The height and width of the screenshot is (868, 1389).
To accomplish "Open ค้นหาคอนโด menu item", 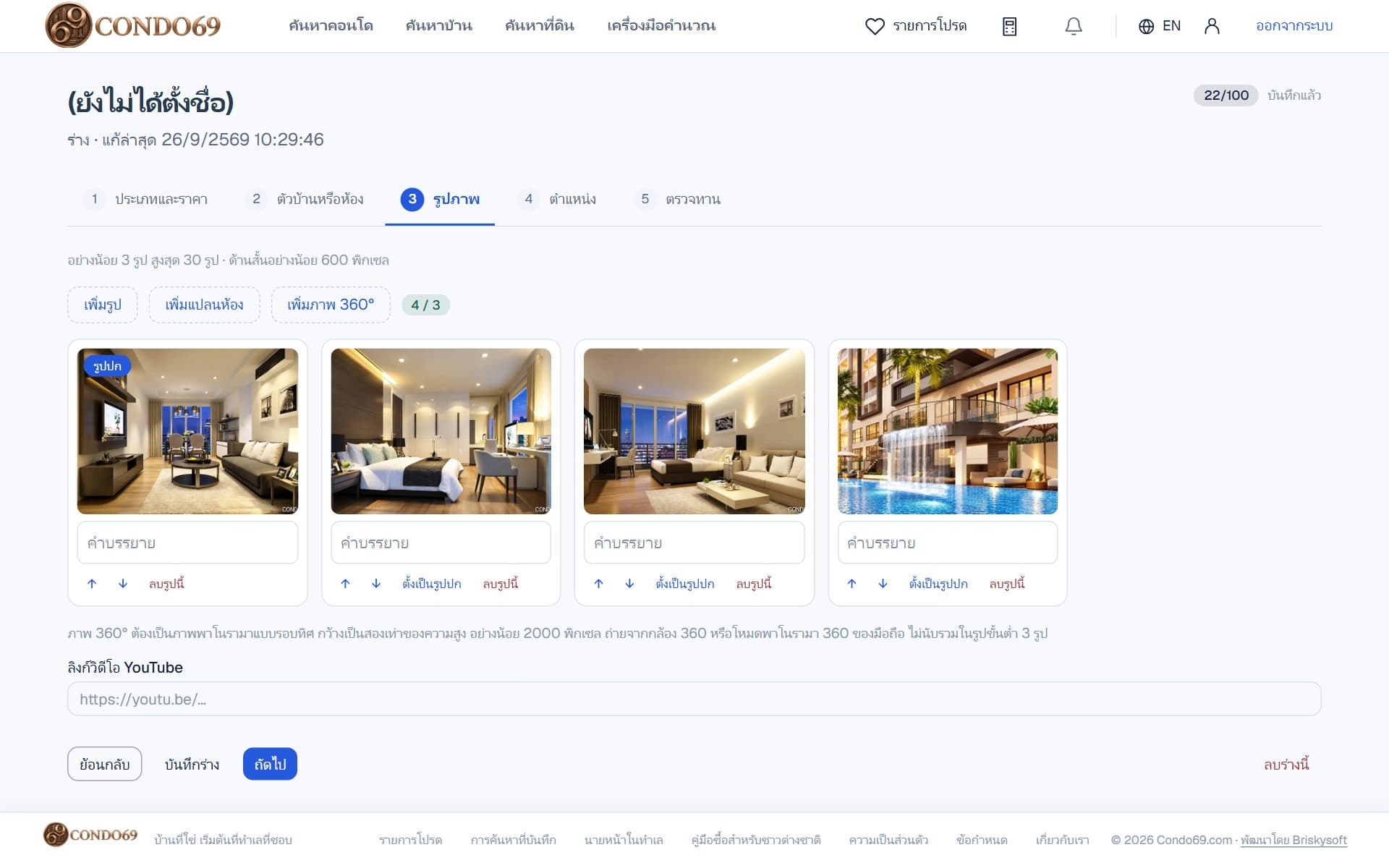I will pyautogui.click(x=331, y=26).
